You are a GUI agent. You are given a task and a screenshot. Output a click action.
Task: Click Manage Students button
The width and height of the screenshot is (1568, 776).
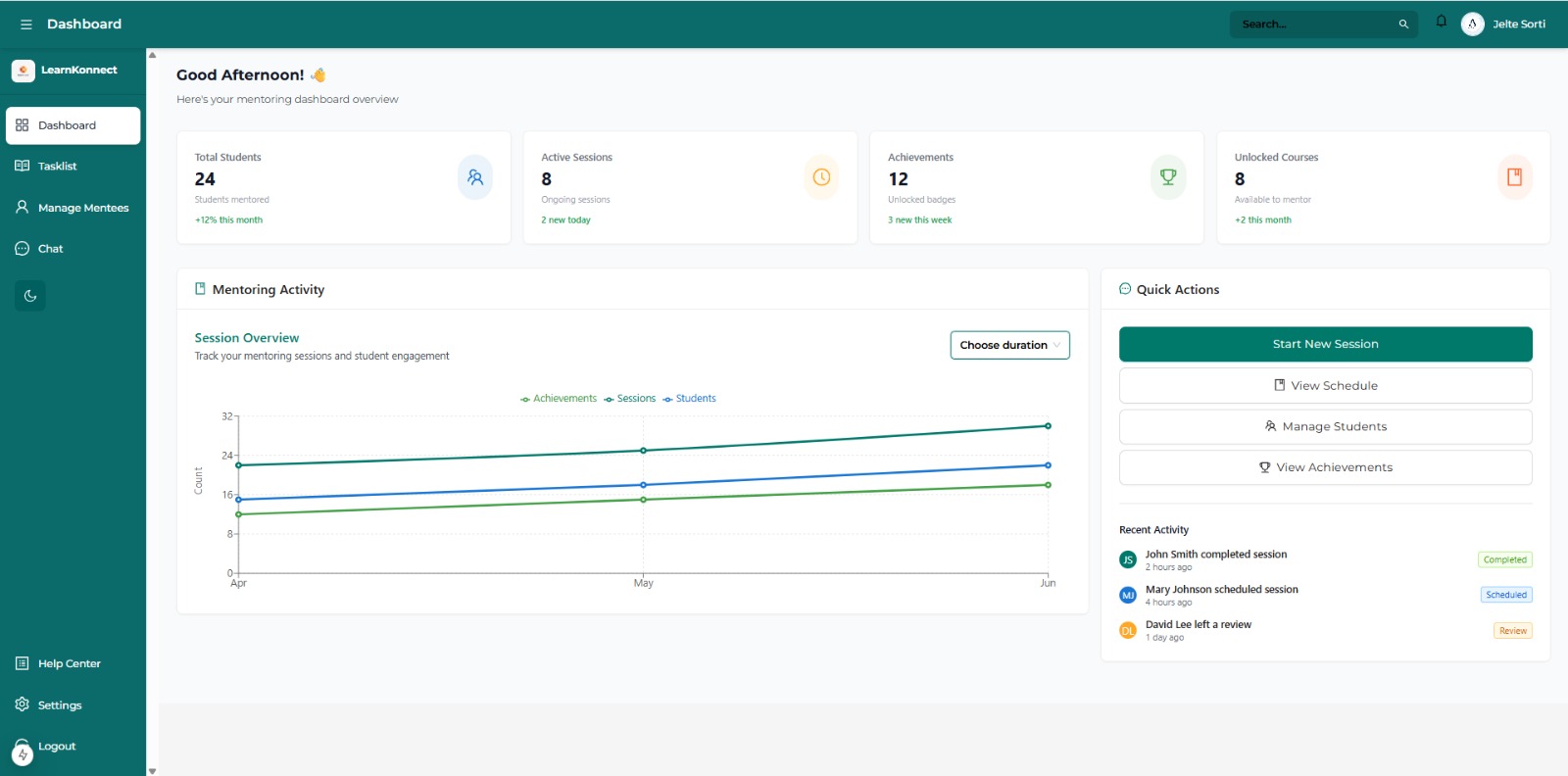tap(1325, 426)
